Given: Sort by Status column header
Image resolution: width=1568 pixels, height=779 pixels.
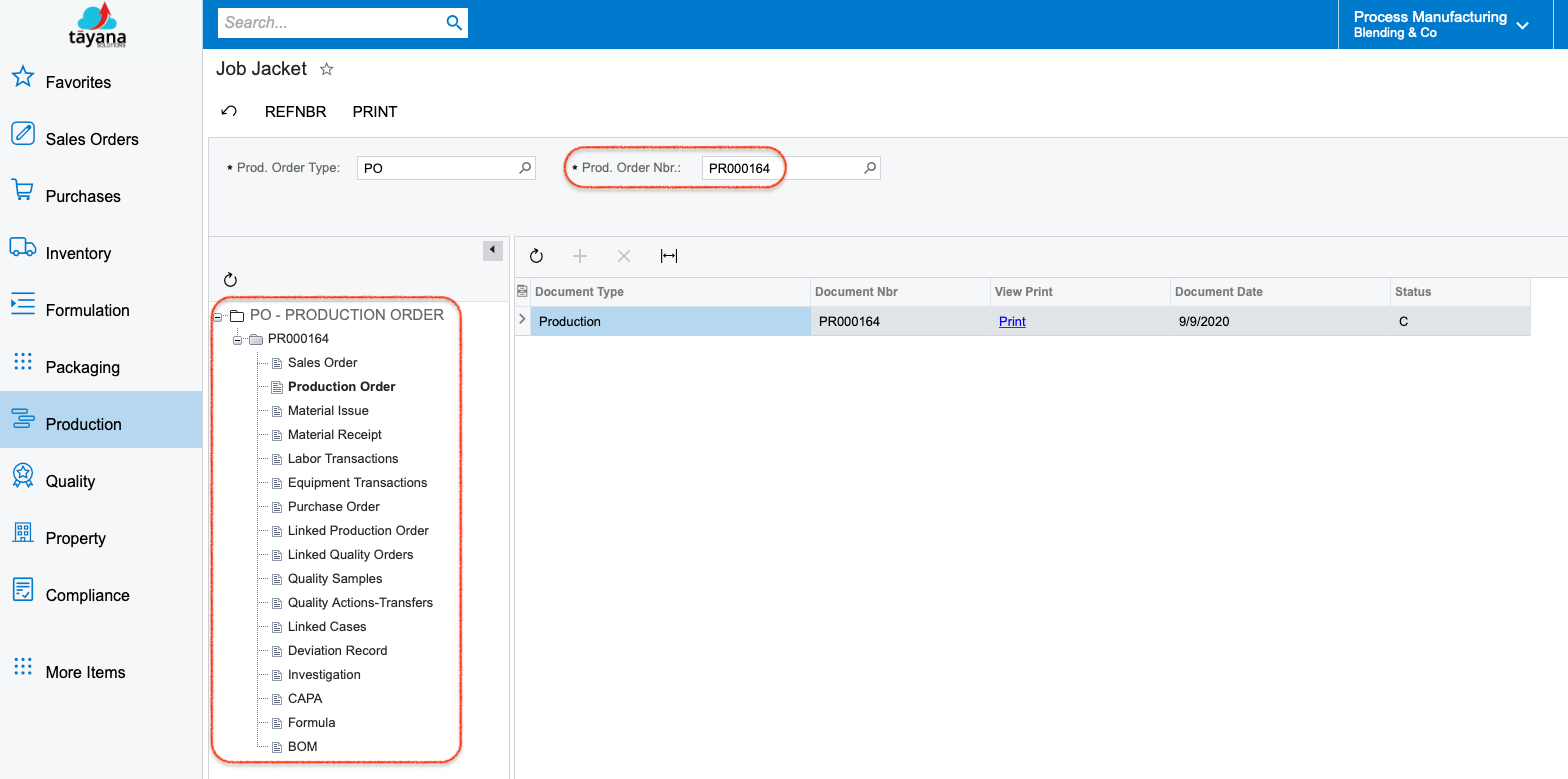Looking at the screenshot, I should click(x=1460, y=292).
